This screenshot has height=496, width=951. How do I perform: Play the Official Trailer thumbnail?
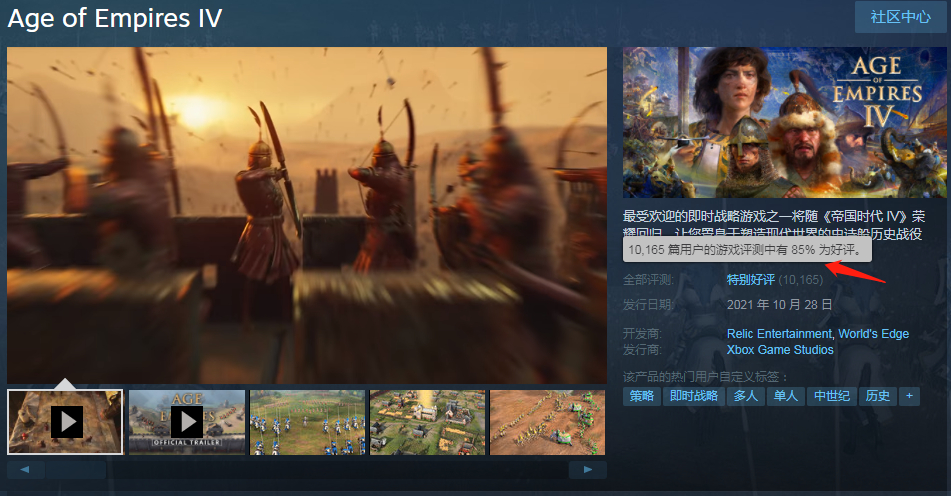[x=187, y=422]
